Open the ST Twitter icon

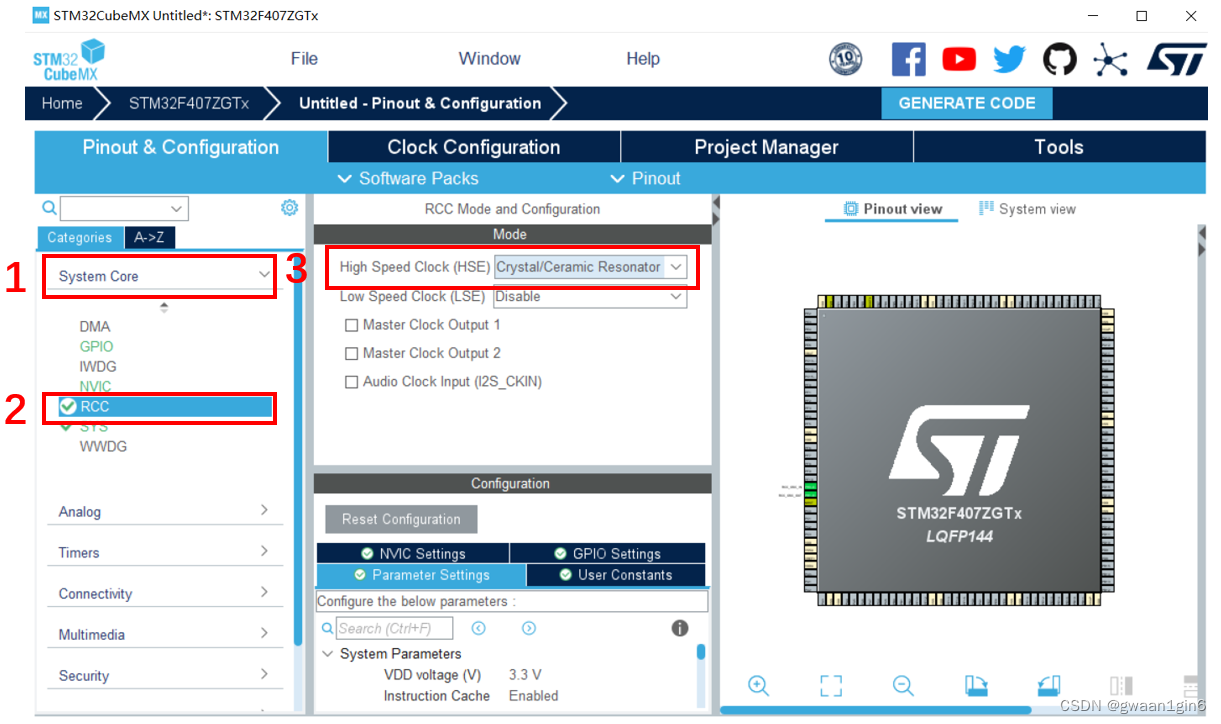point(1009,59)
